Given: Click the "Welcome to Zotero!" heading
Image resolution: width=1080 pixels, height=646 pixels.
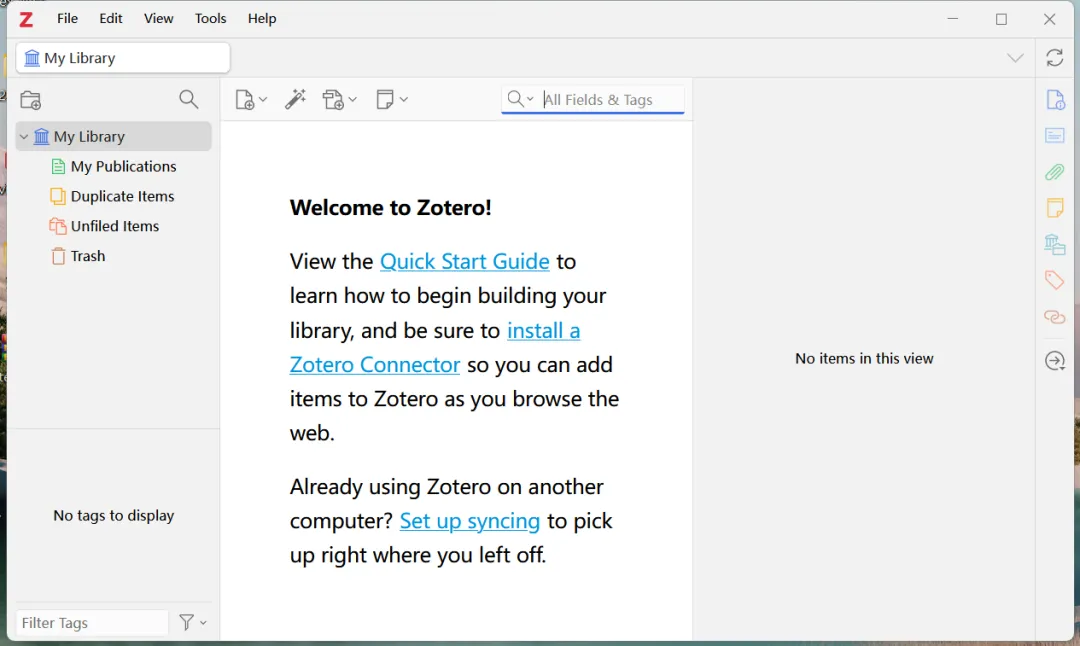Looking at the screenshot, I should 391,208.
